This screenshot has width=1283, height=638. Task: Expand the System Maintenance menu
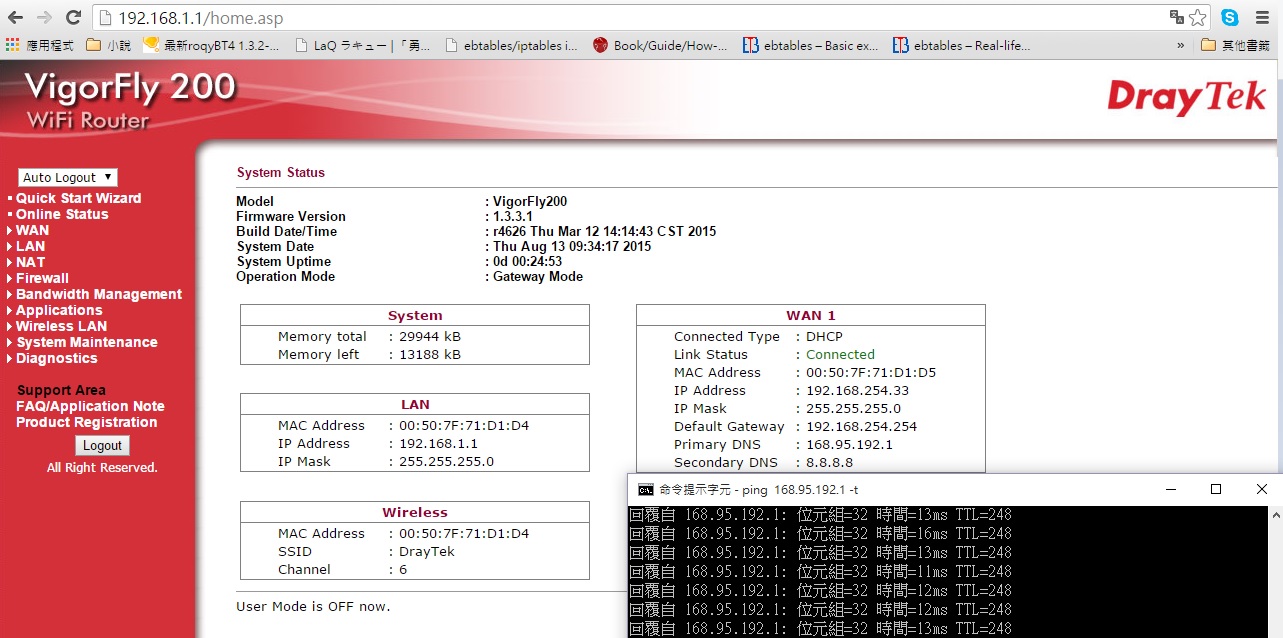(87, 342)
